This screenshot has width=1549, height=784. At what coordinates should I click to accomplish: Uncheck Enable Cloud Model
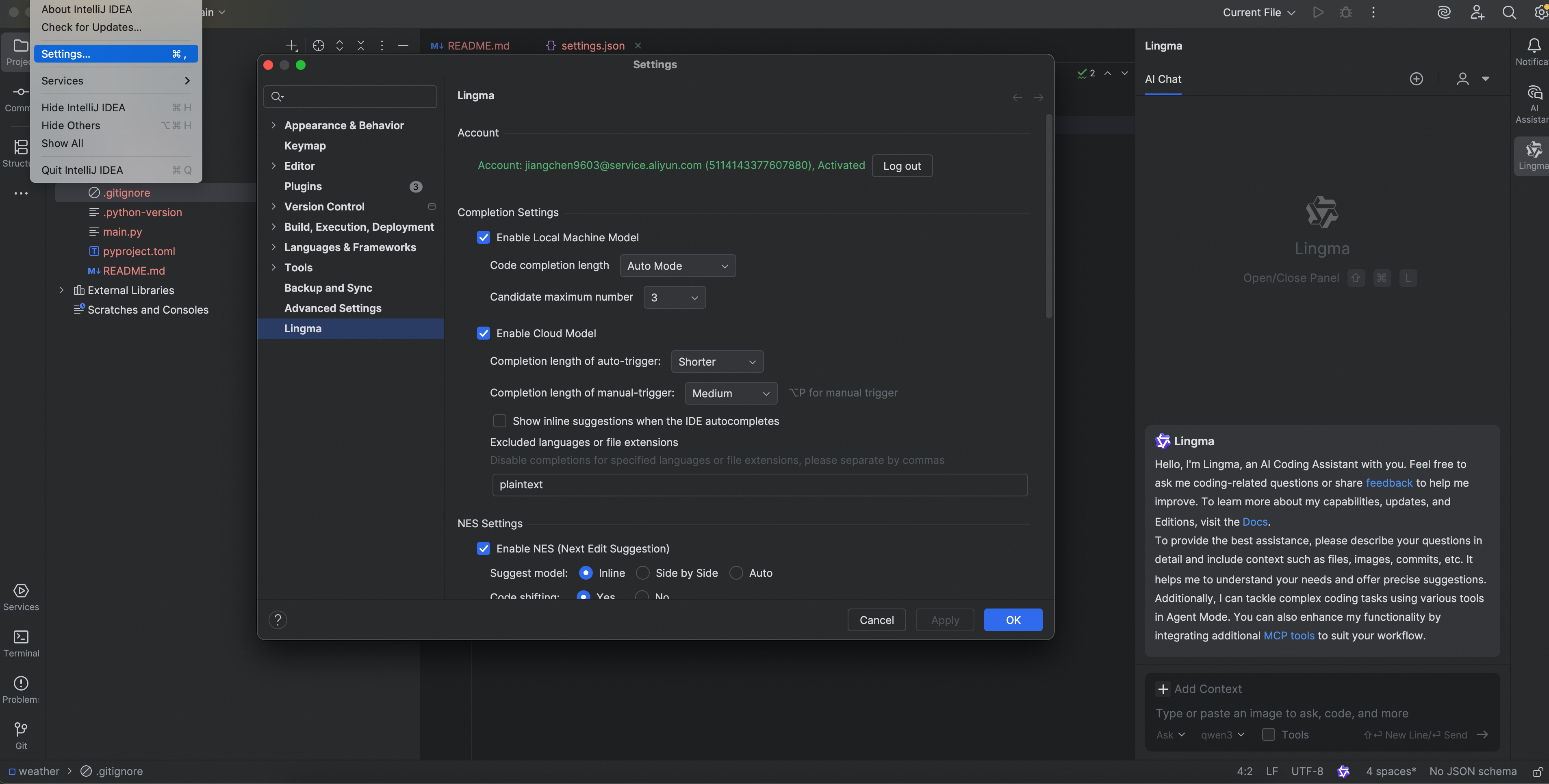tap(484, 333)
